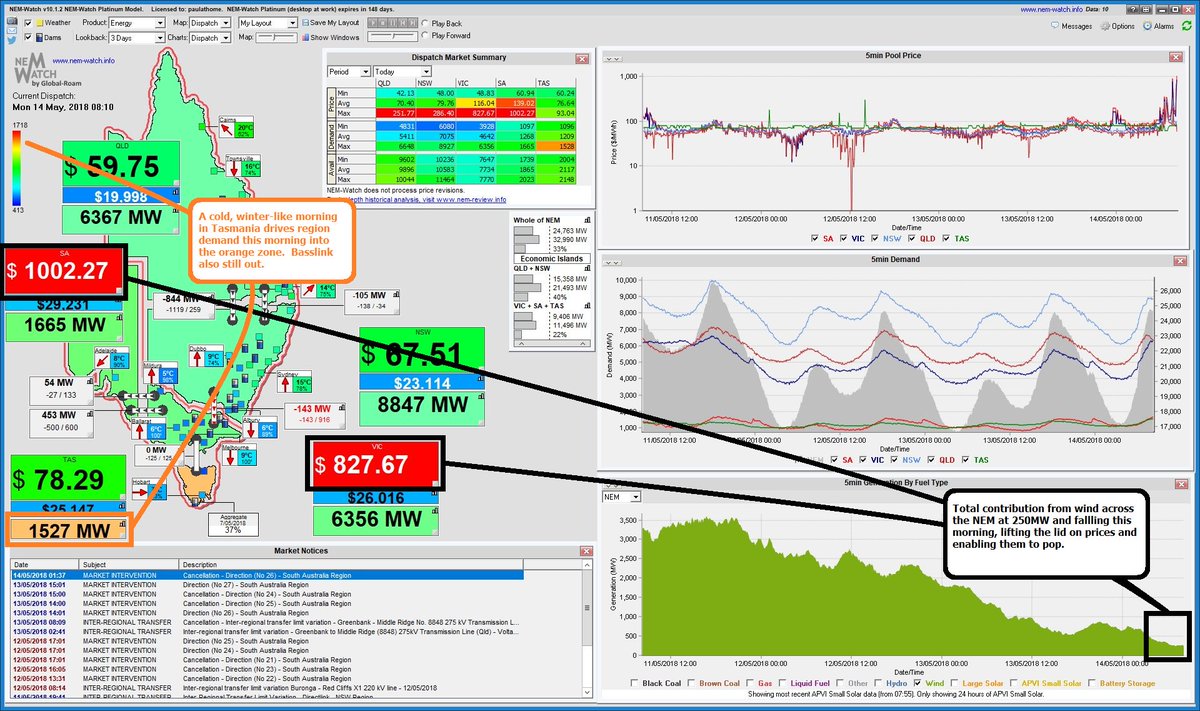Open Messages in the top toolbar
Image resolution: width=1200 pixels, height=711 pixels.
pos(1070,25)
